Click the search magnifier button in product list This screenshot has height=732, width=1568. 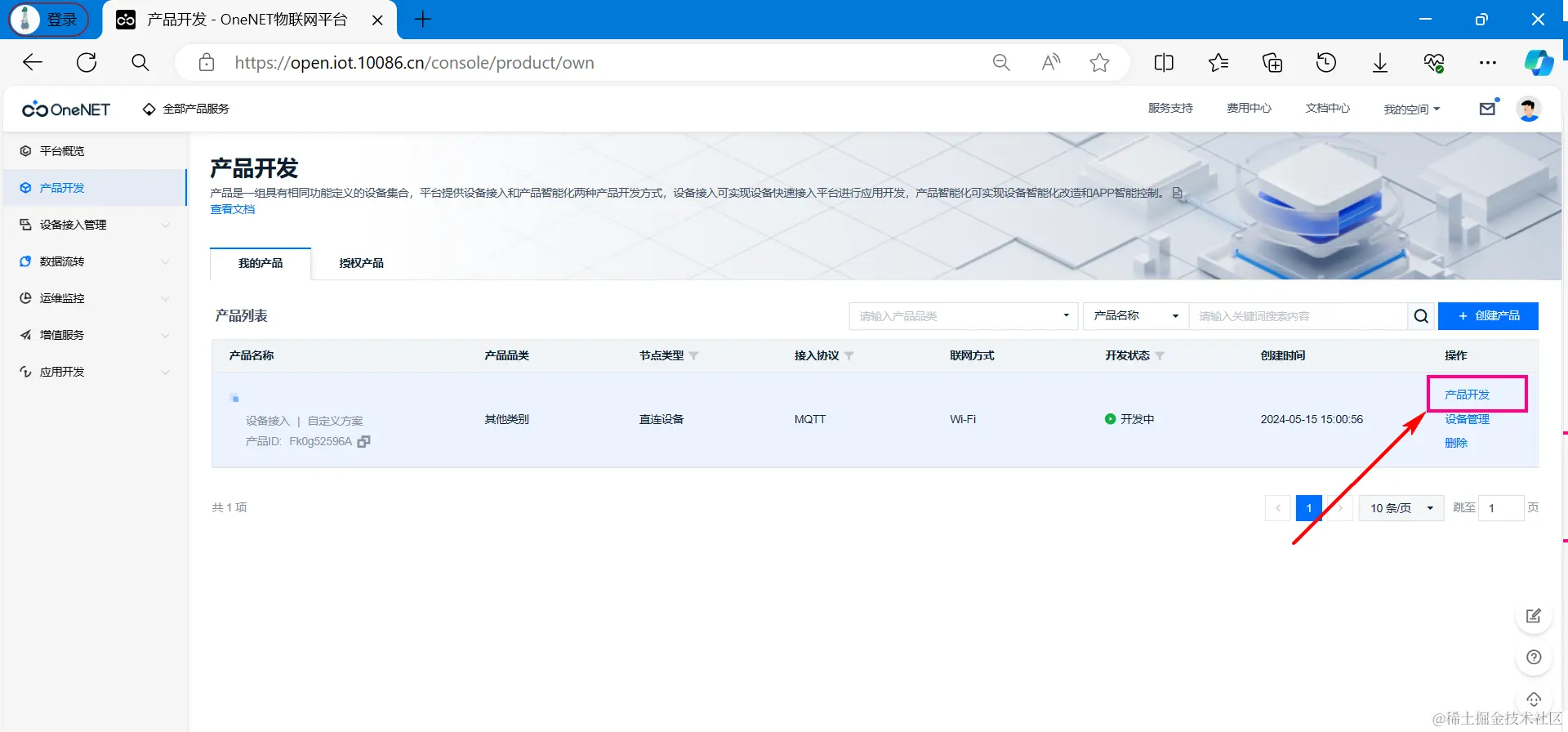pos(1421,316)
